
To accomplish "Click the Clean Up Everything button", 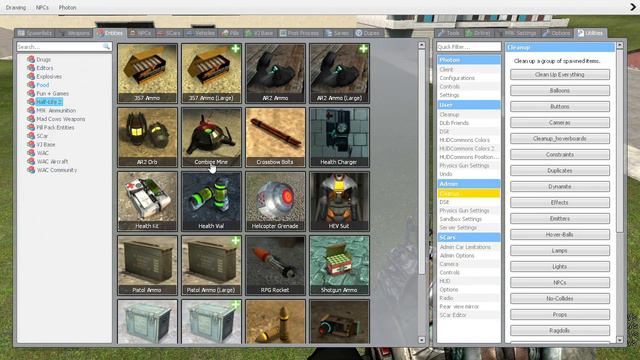I will pos(560,75).
